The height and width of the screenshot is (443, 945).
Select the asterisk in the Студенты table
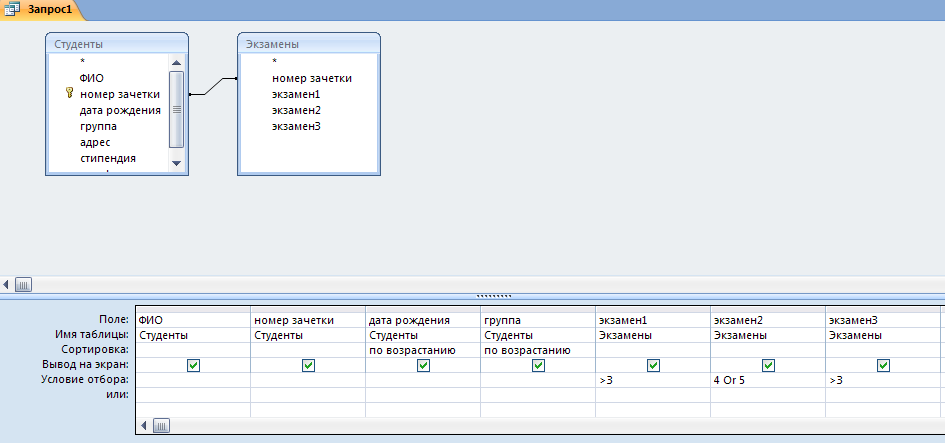click(82, 61)
